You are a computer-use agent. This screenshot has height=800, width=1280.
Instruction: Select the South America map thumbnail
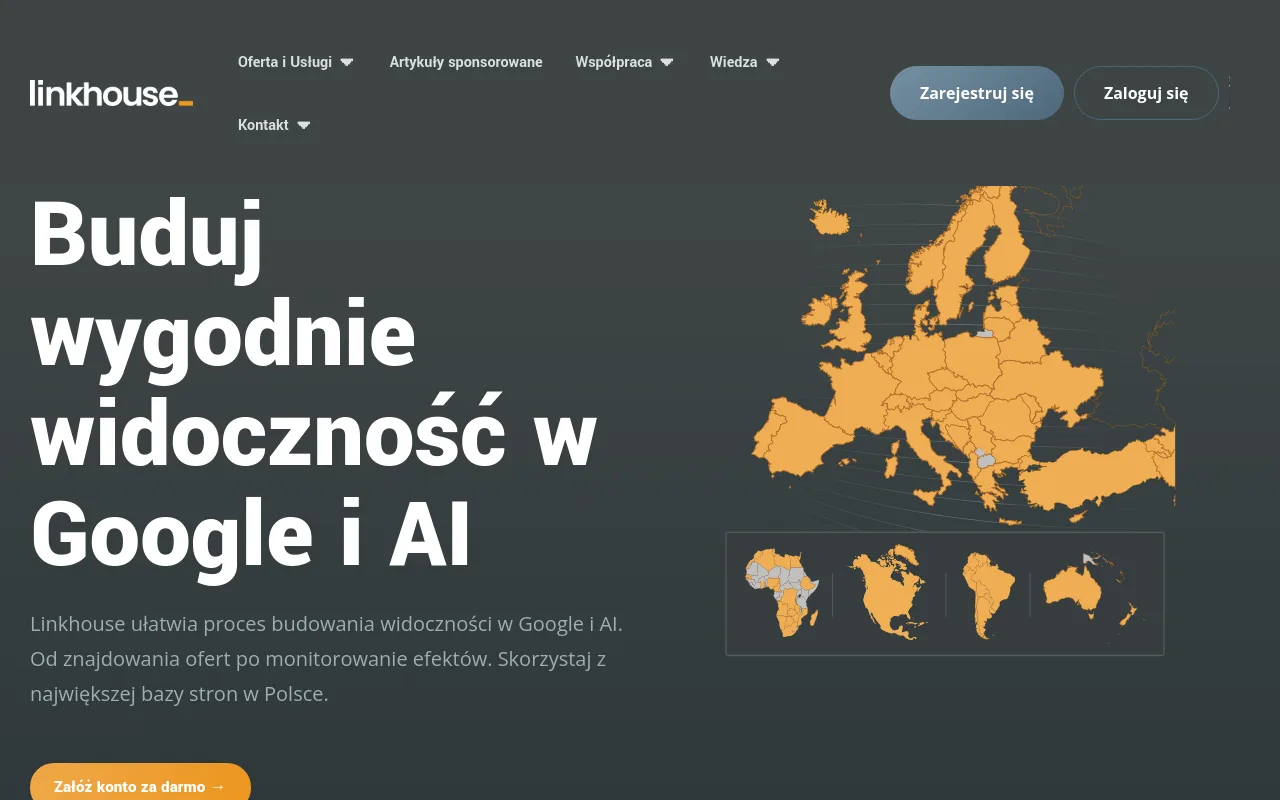[986, 594]
